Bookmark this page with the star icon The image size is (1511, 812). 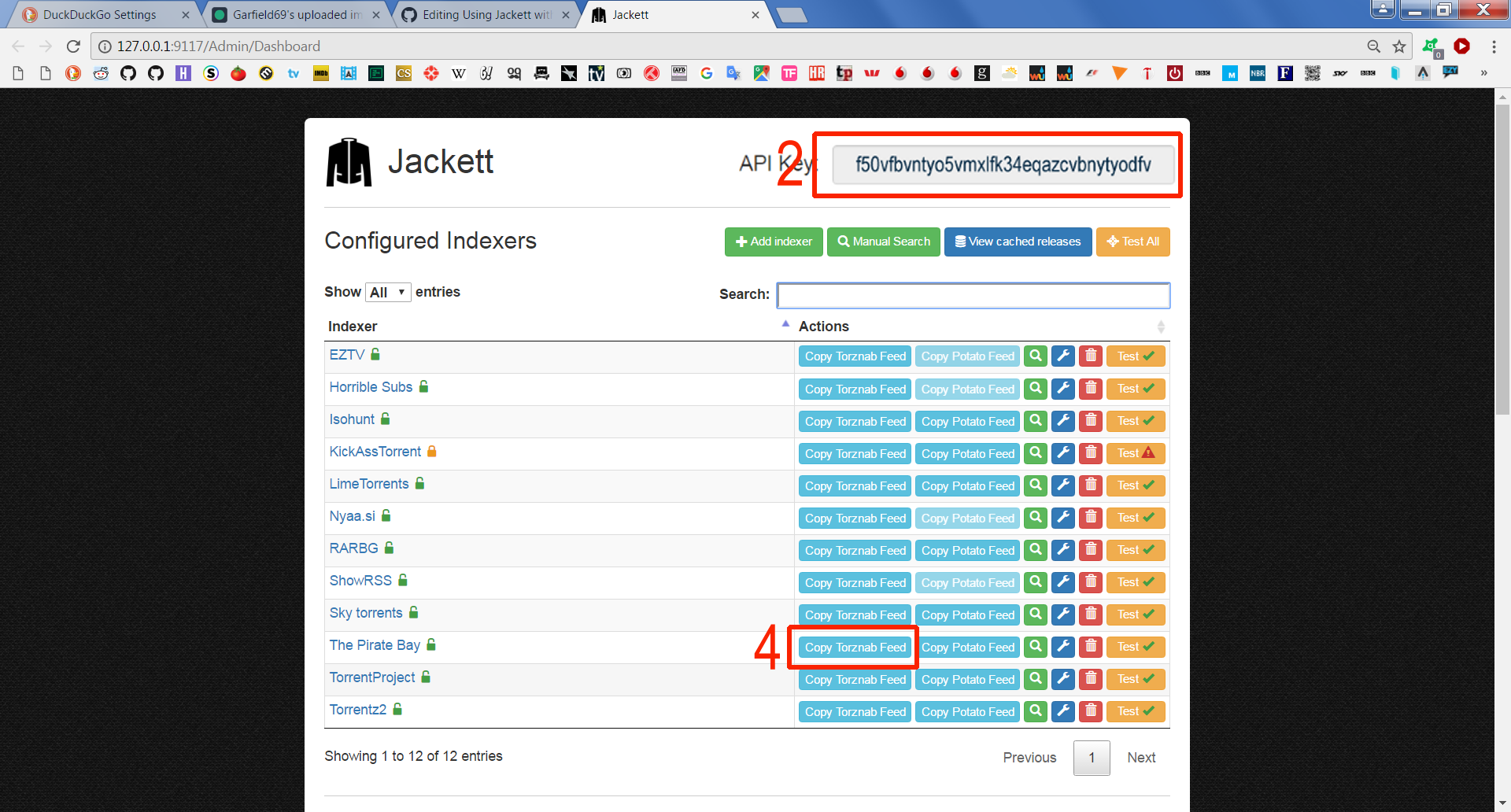(1399, 46)
